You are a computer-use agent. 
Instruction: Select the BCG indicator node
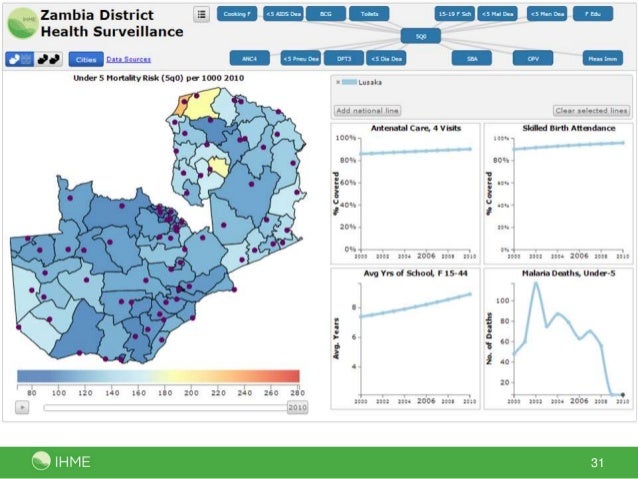point(326,14)
